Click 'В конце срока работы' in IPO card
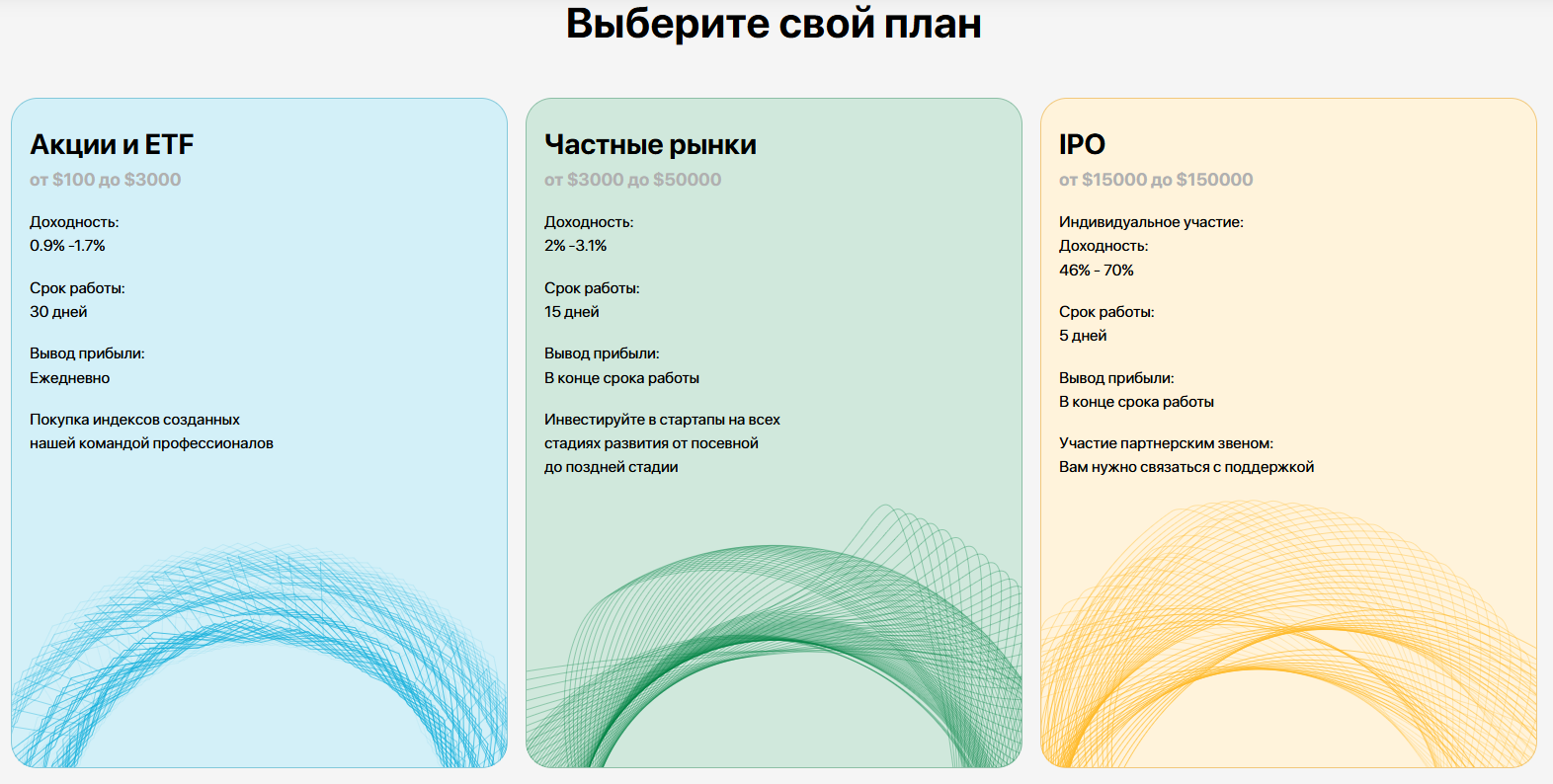1553x784 pixels. (x=1136, y=402)
